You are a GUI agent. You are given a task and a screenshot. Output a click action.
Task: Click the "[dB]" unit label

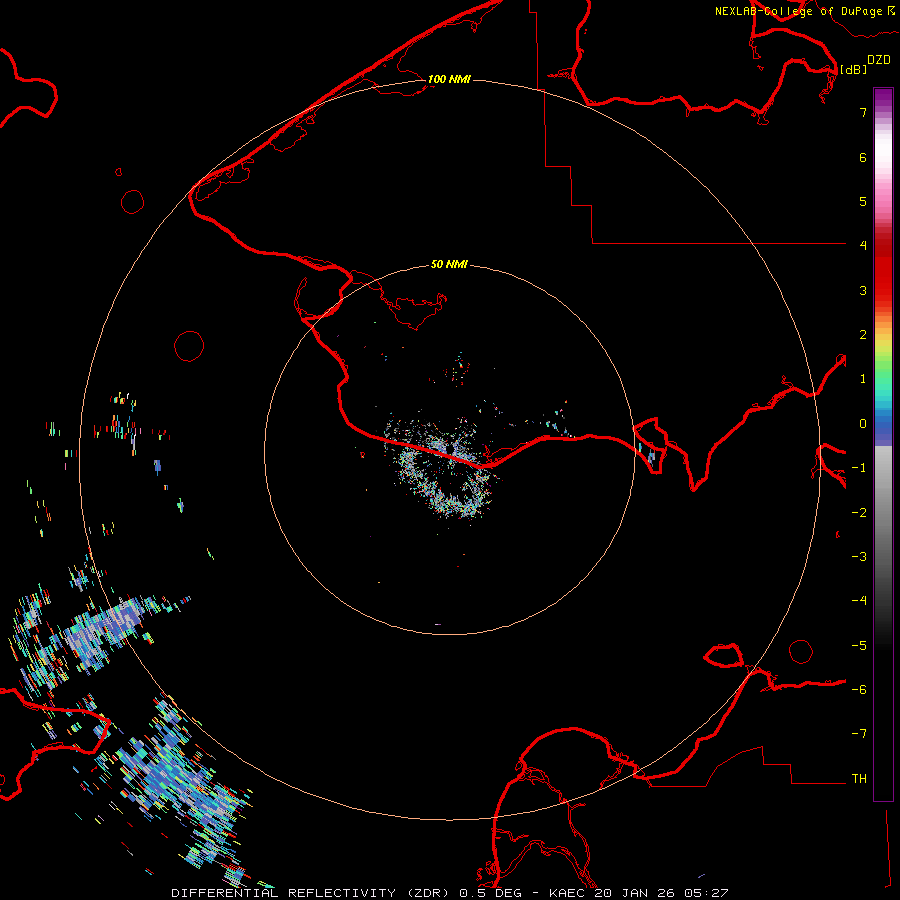point(854,69)
